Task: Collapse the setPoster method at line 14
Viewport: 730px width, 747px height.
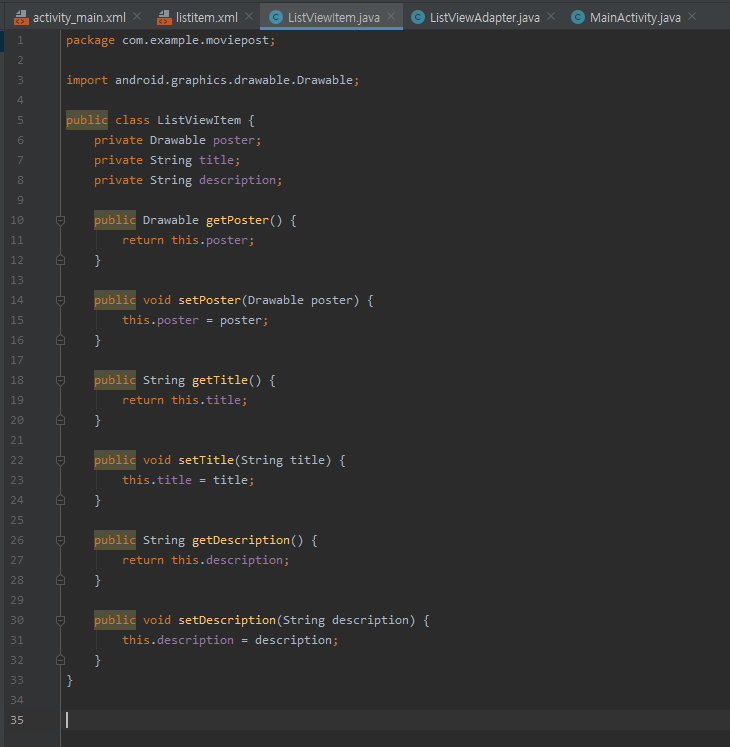Action: [60, 300]
